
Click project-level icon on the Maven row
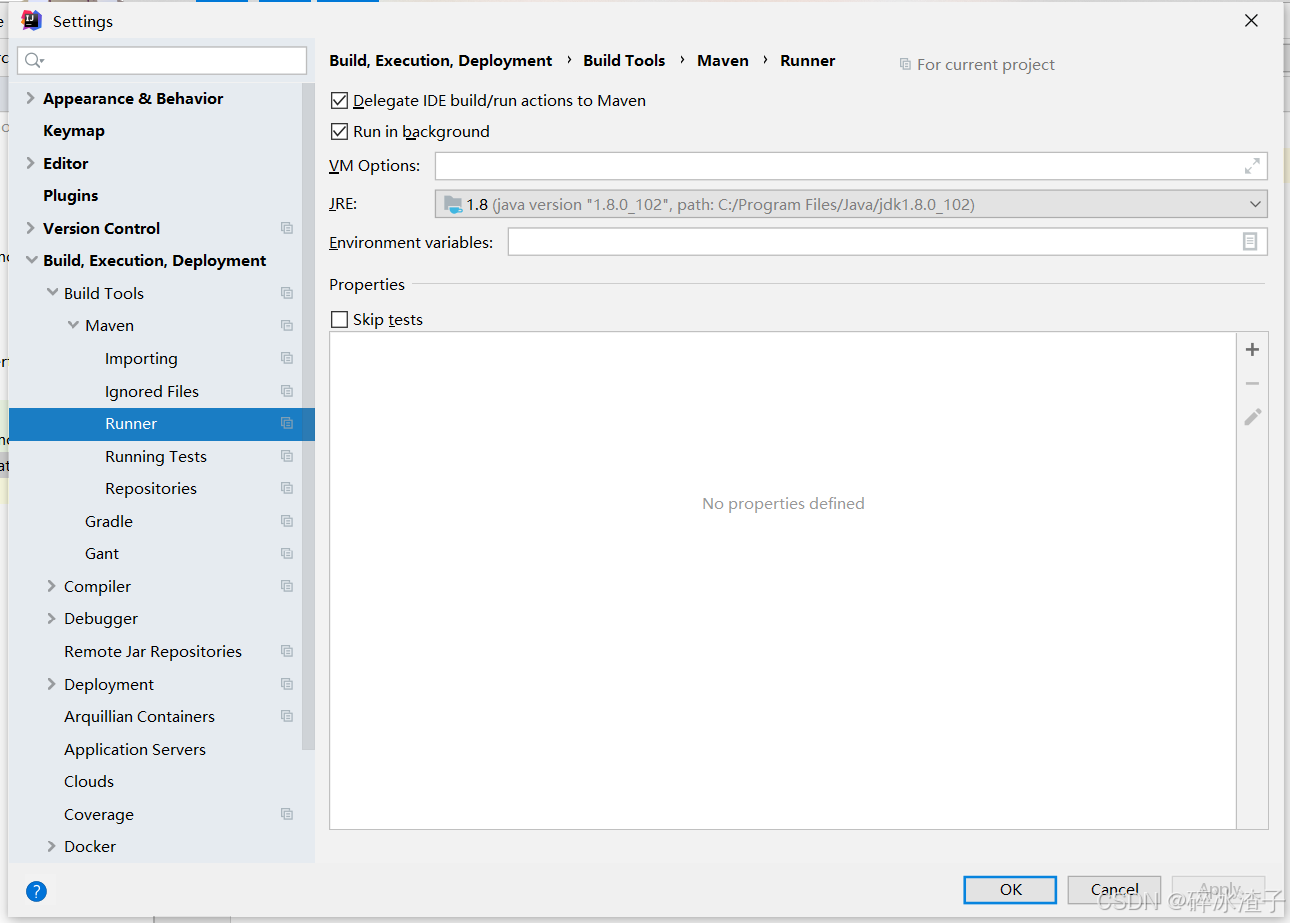pos(287,326)
